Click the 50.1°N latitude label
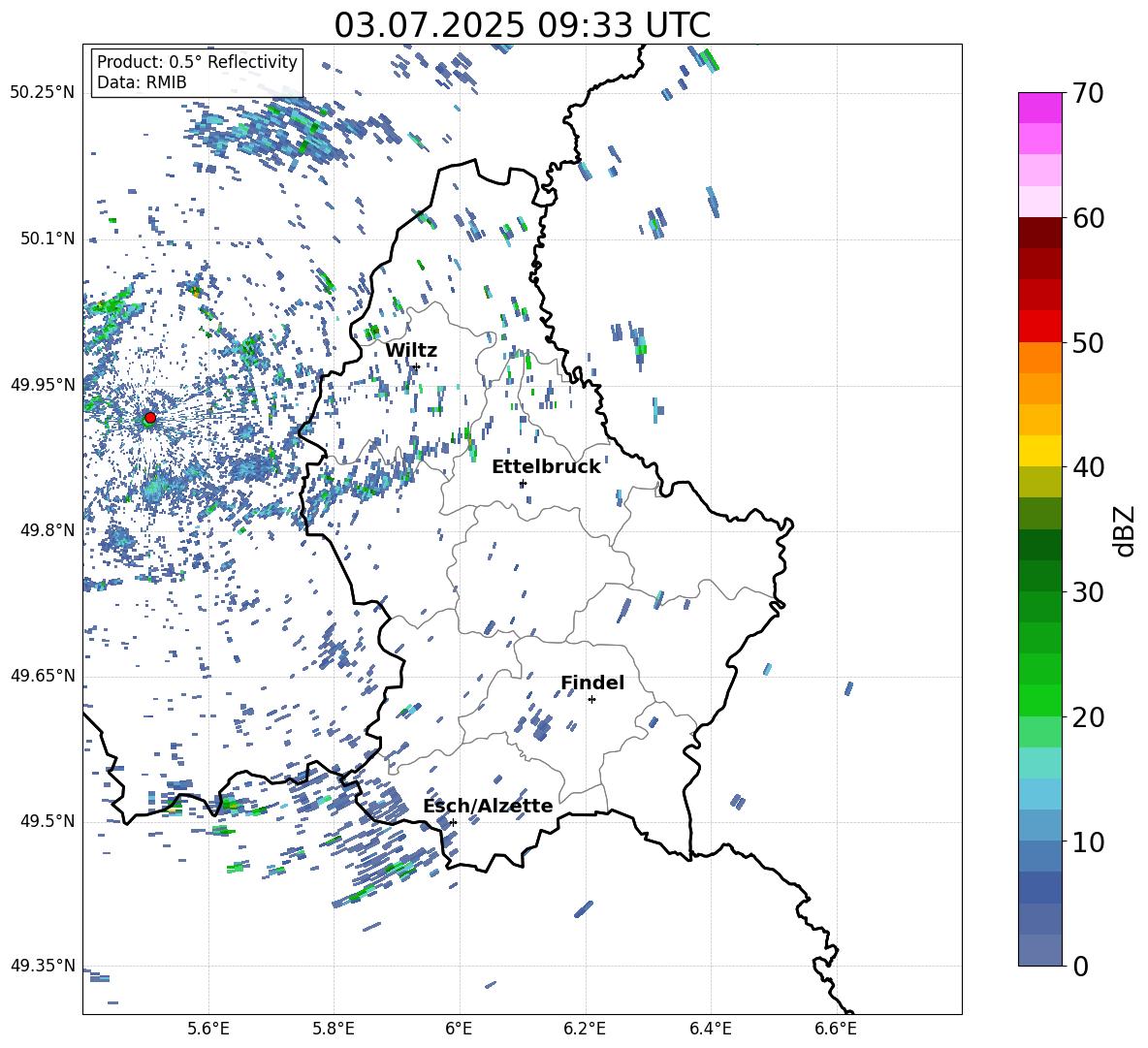The height and width of the screenshot is (1048, 1148). (47, 238)
